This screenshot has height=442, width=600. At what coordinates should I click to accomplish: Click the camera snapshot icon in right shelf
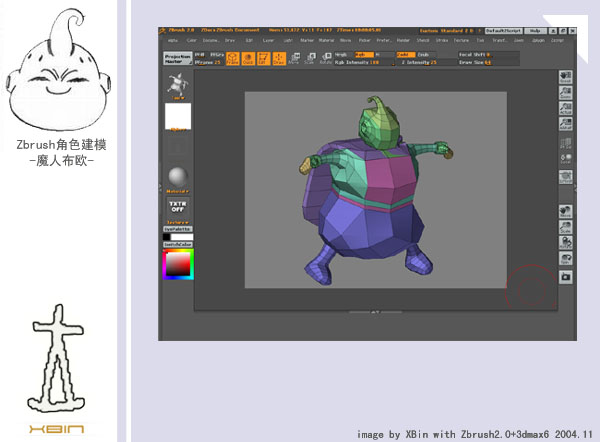point(566,277)
